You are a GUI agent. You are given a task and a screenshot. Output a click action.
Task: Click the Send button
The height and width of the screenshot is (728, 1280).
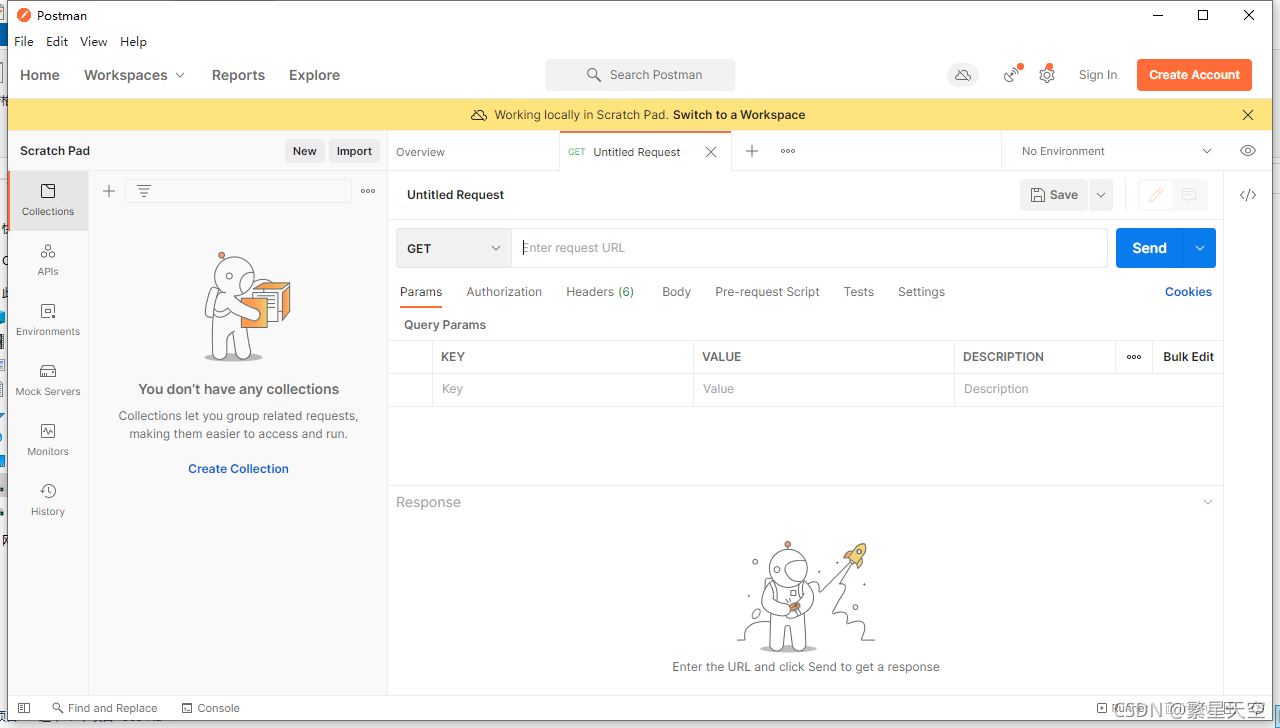[x=1149, y=248]
